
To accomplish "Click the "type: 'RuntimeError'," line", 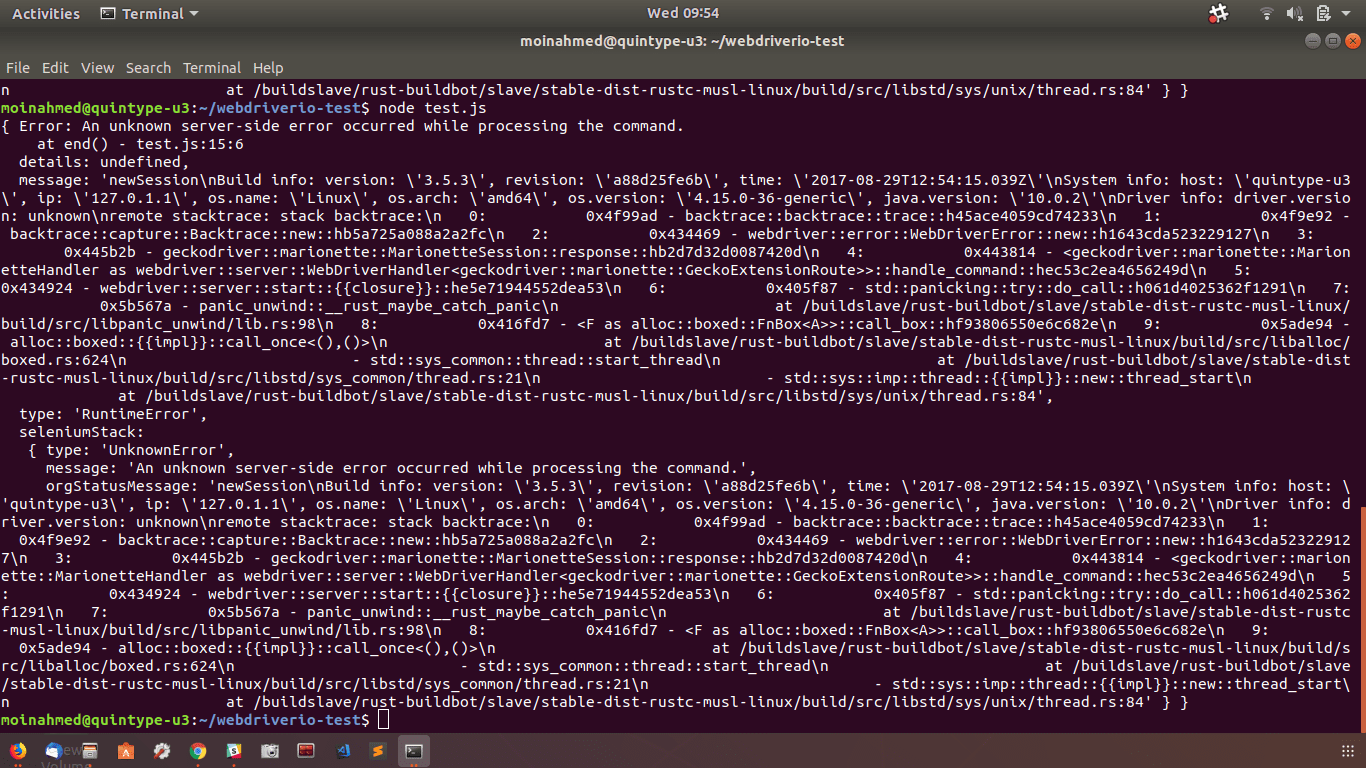I will coord(113,414).
